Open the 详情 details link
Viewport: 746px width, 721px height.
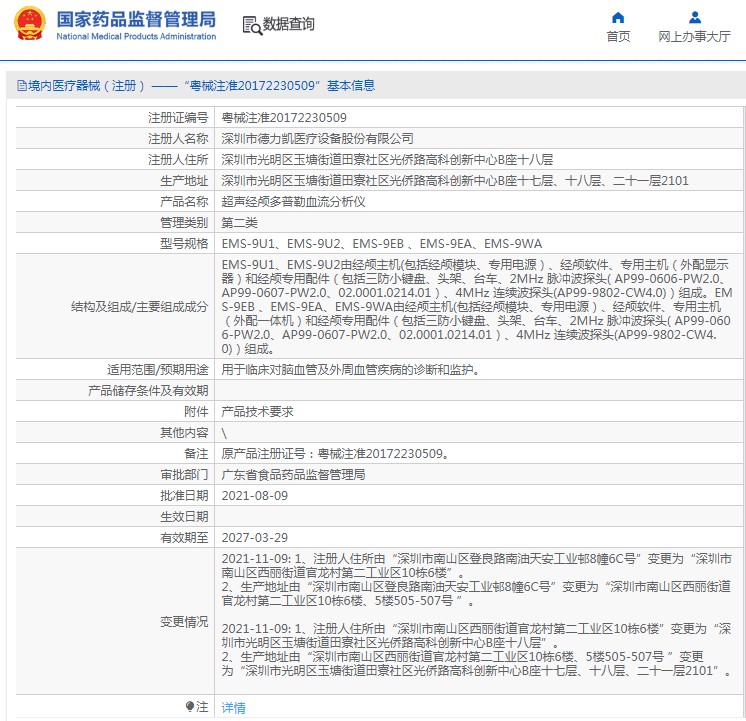pos(234,708)
